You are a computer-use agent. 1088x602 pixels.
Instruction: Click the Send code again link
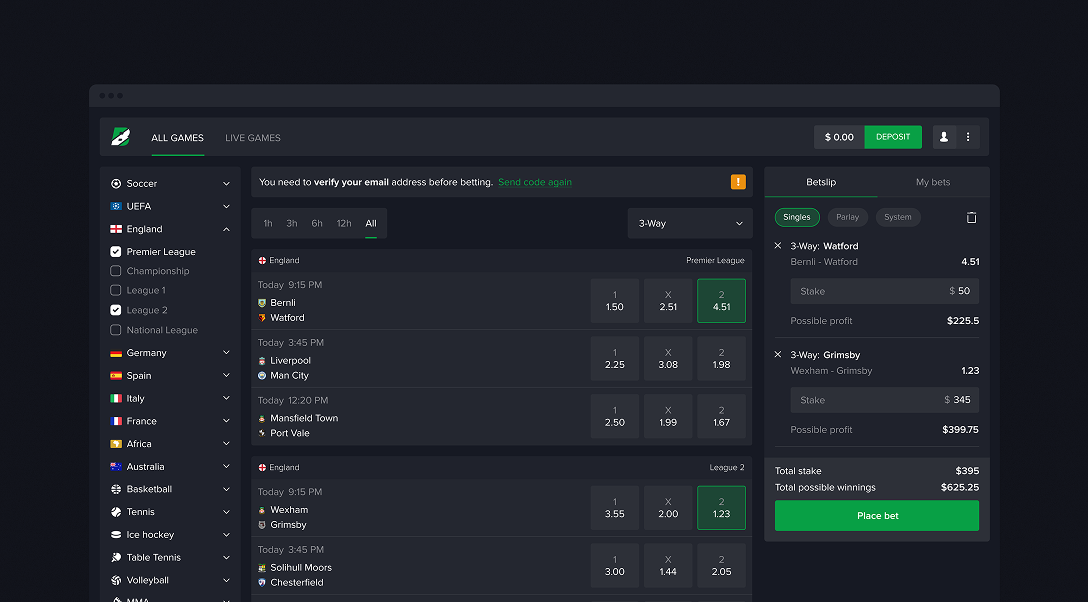pos(535,183)
